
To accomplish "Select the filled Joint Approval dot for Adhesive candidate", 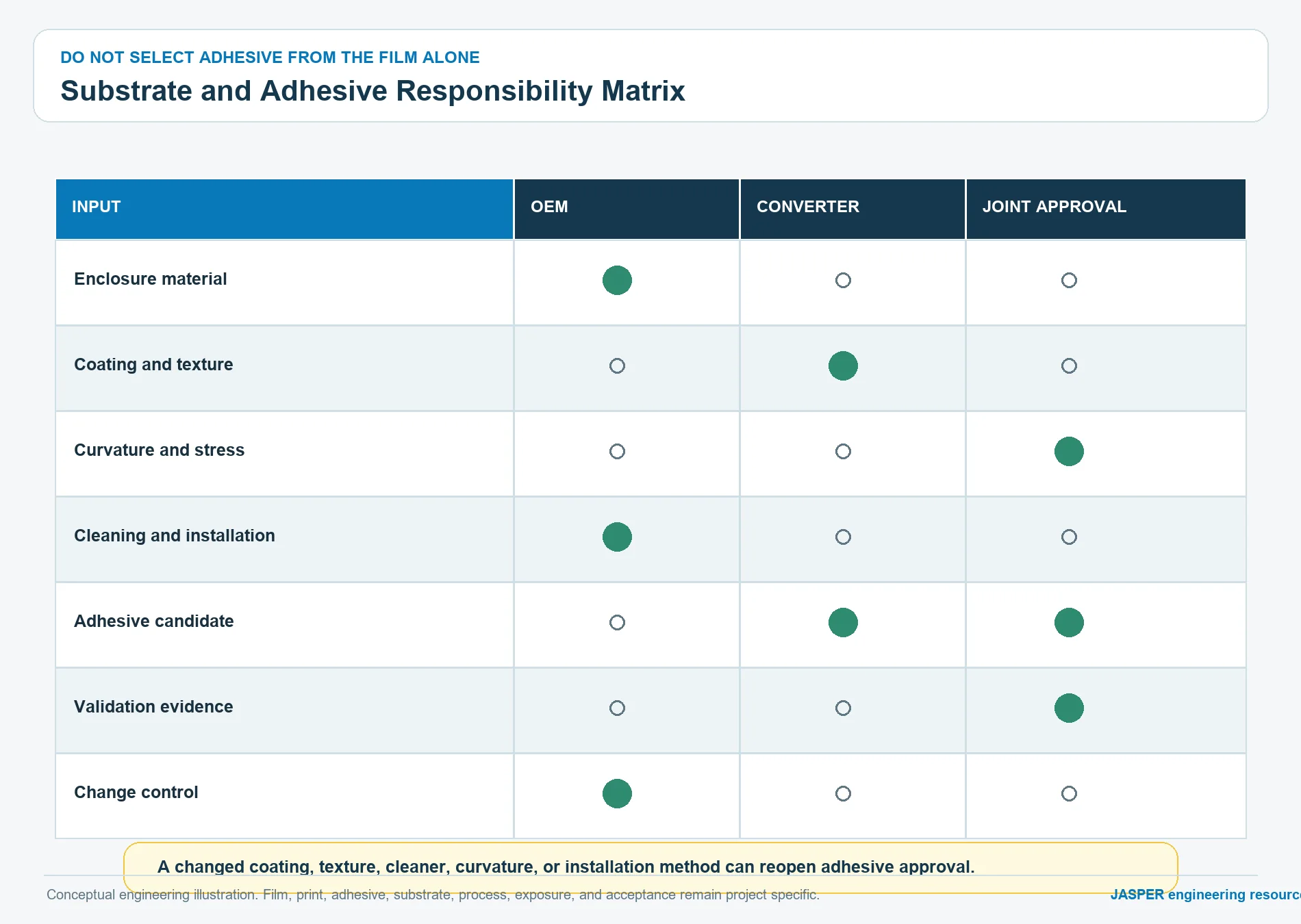I will pyautogui.click(x=1069, y=622).
